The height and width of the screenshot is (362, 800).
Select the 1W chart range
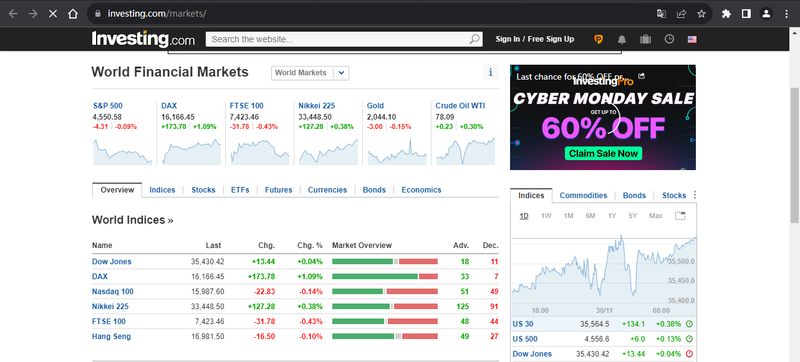click(x=546, y=216)
